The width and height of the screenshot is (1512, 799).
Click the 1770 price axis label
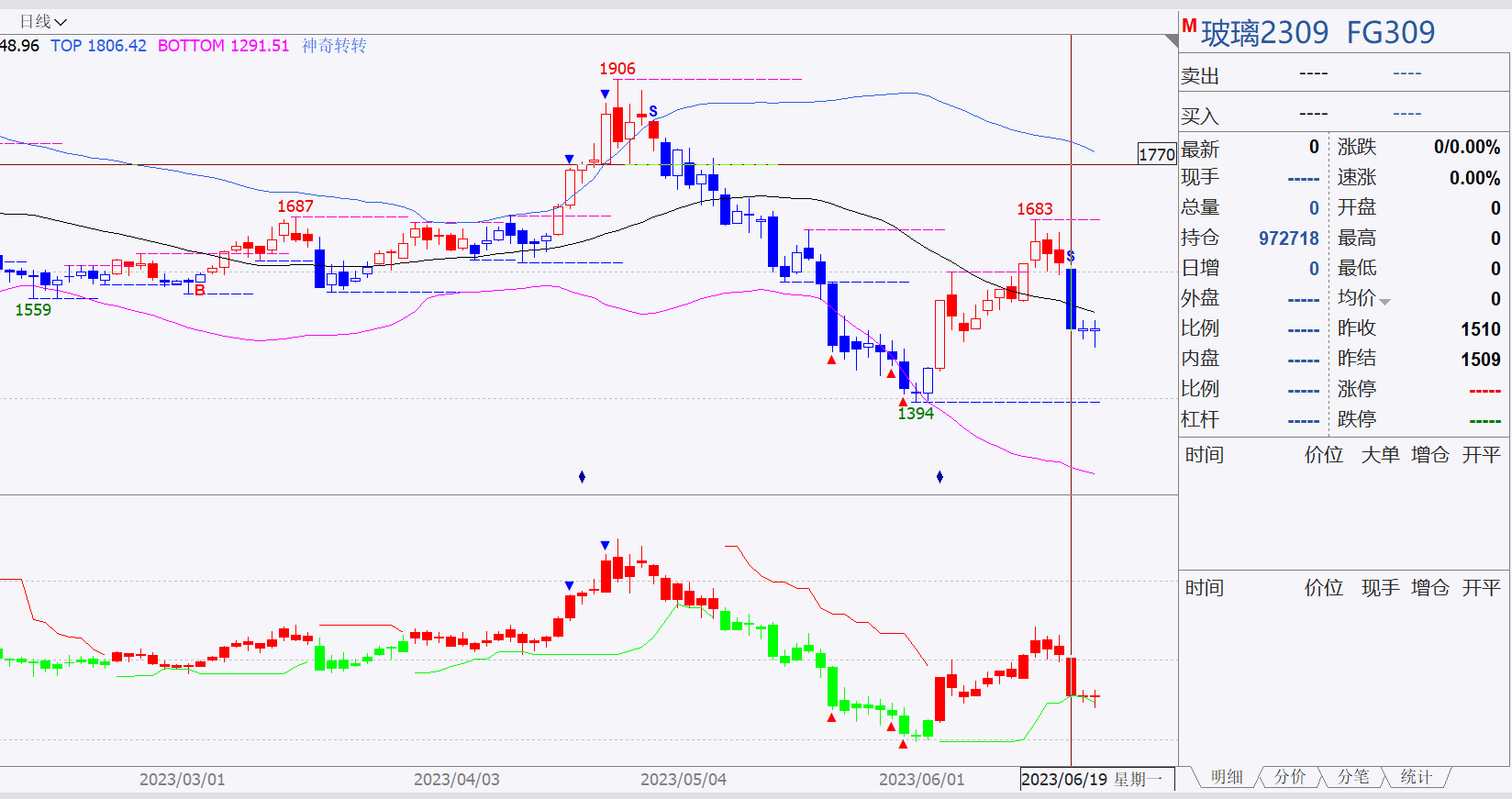[x=1156, y=154]
